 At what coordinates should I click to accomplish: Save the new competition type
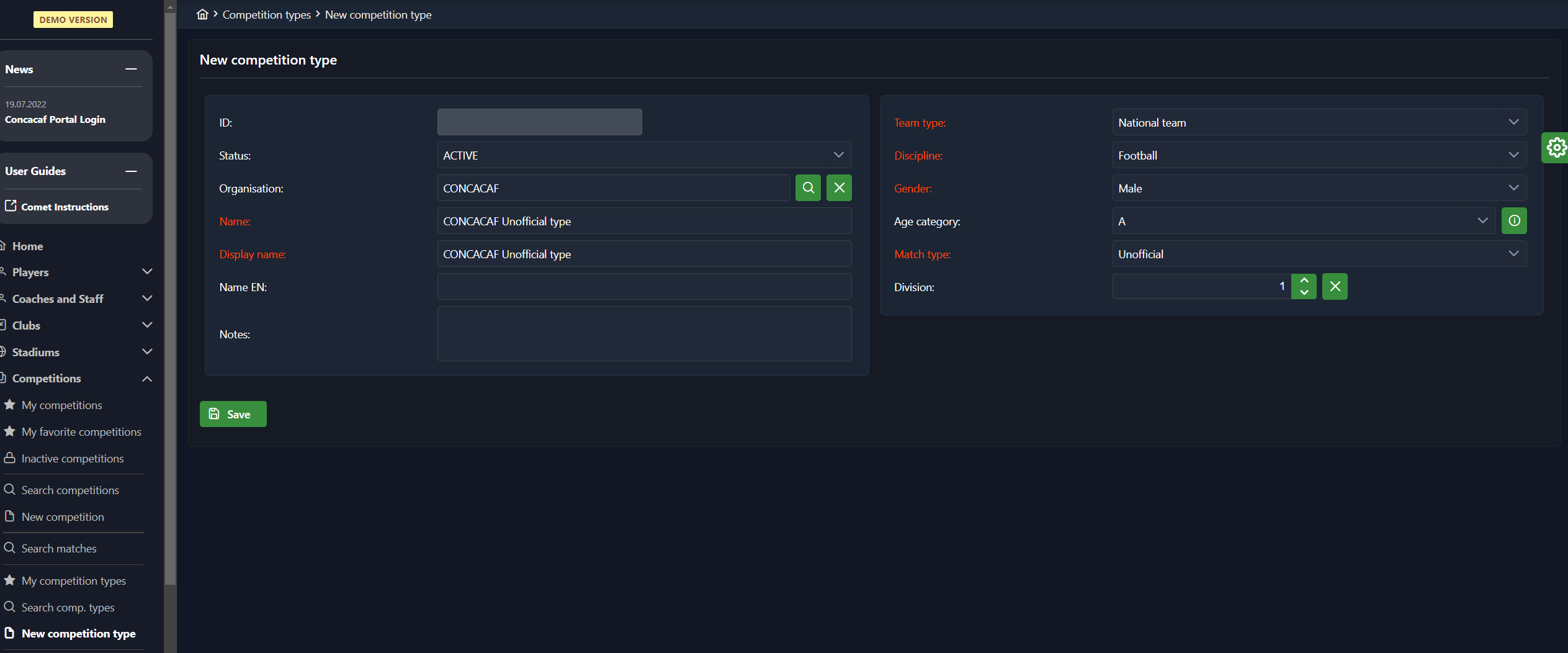coord(233,414)
